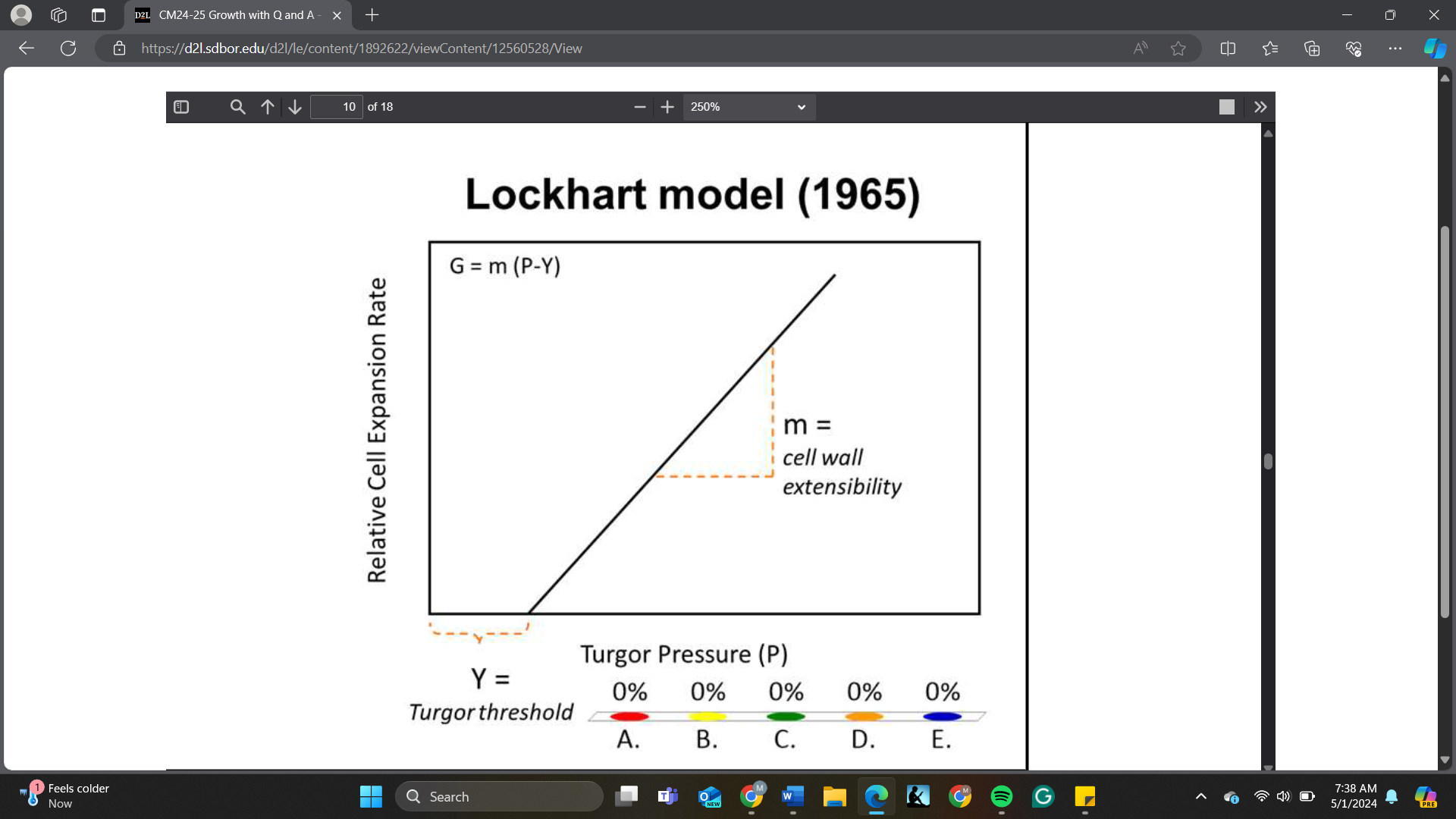
Task: Open Sticky Notes from taskbar
Action: pyautogui.click(x=1085, y=796)
